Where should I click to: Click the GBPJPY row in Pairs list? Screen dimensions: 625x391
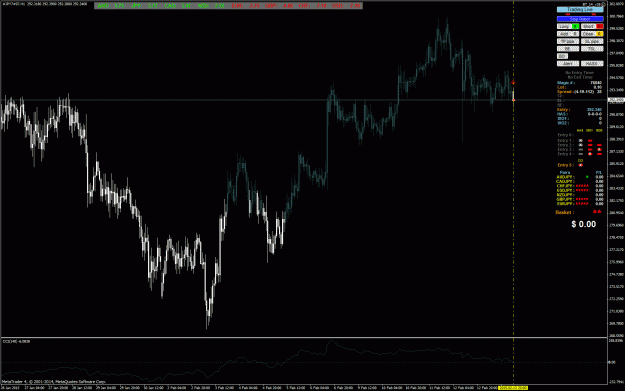pos(580,199)
